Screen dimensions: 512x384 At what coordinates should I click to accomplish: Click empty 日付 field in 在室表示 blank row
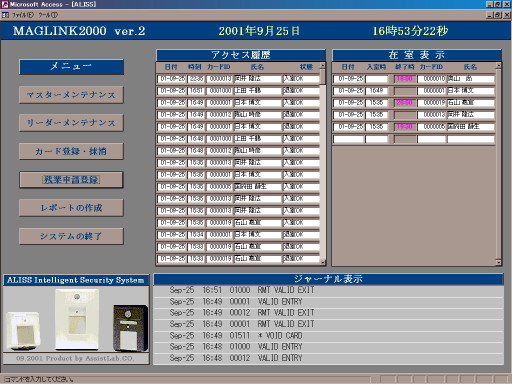pyautogui.click(x=348, y=139)
